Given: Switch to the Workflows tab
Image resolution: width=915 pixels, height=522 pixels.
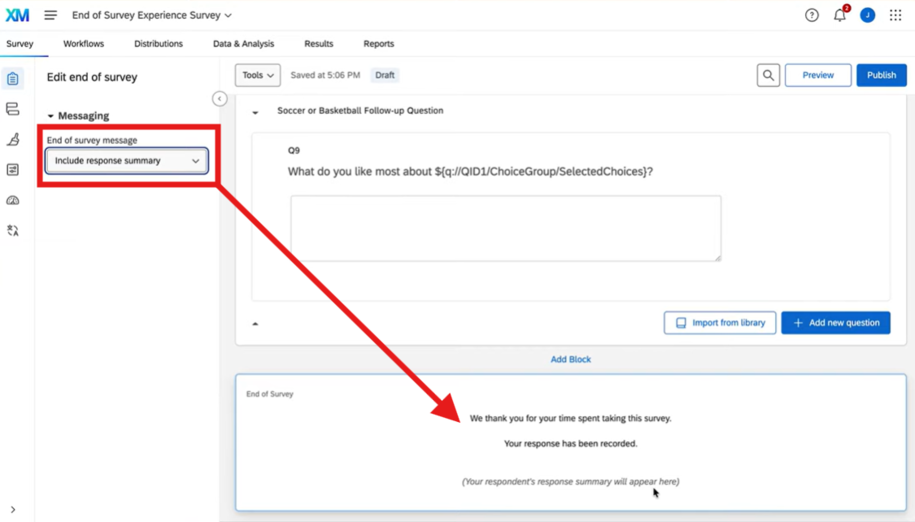Looking at the screenshot, I should coord(83,44).
